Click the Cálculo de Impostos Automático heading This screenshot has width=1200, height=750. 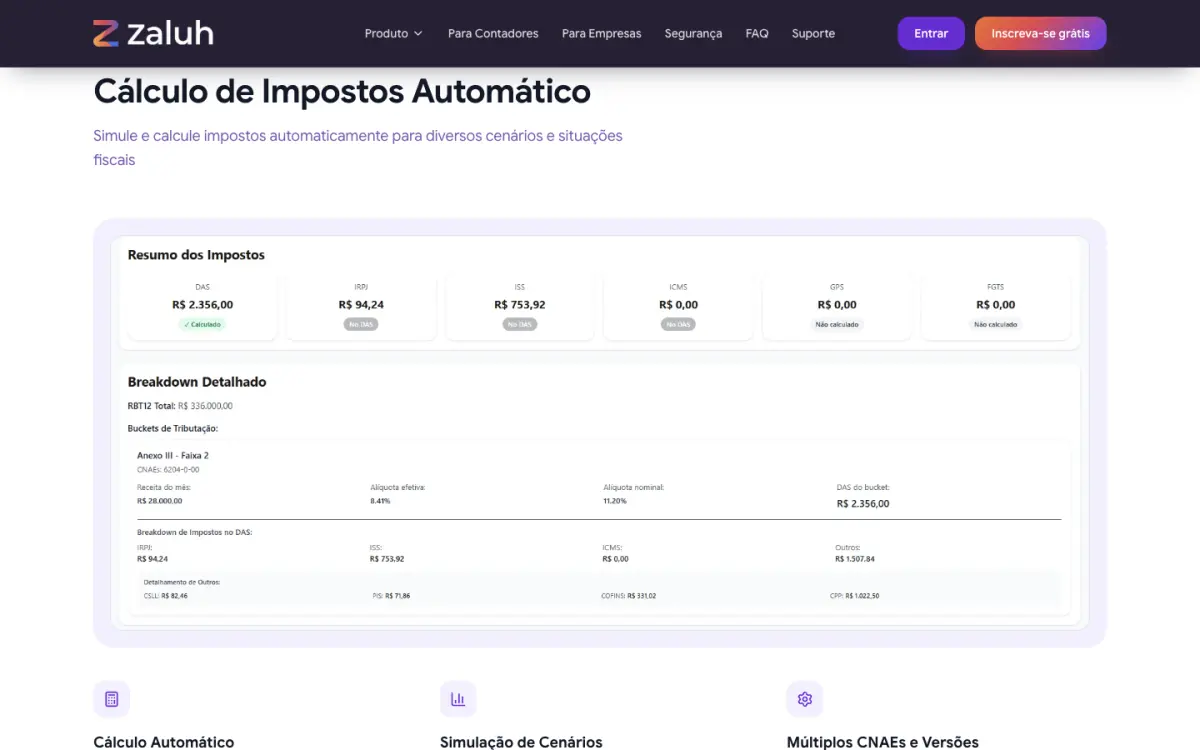[342, 91]
